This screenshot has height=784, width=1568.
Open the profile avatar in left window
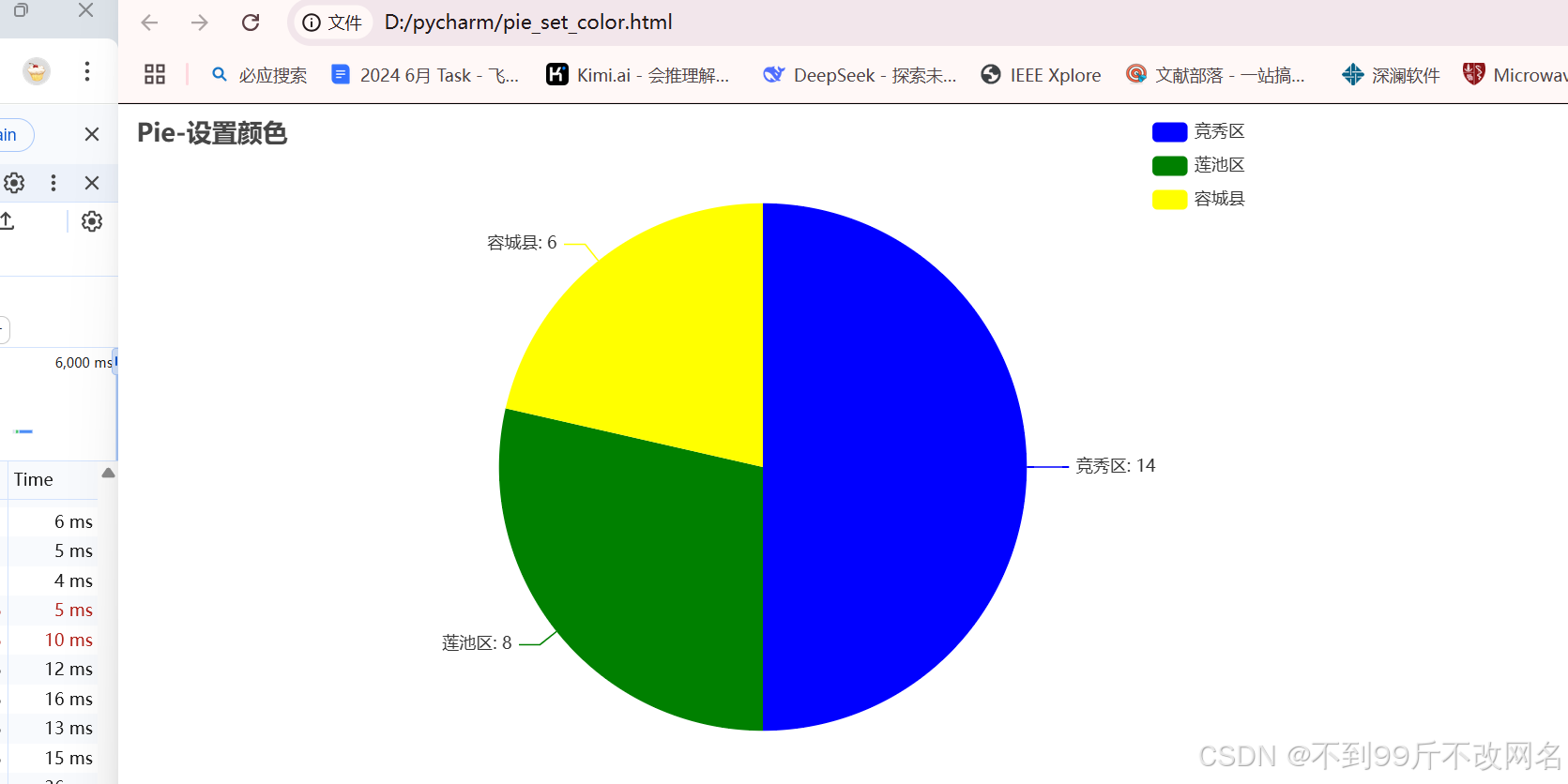click(x=37, y=71)
